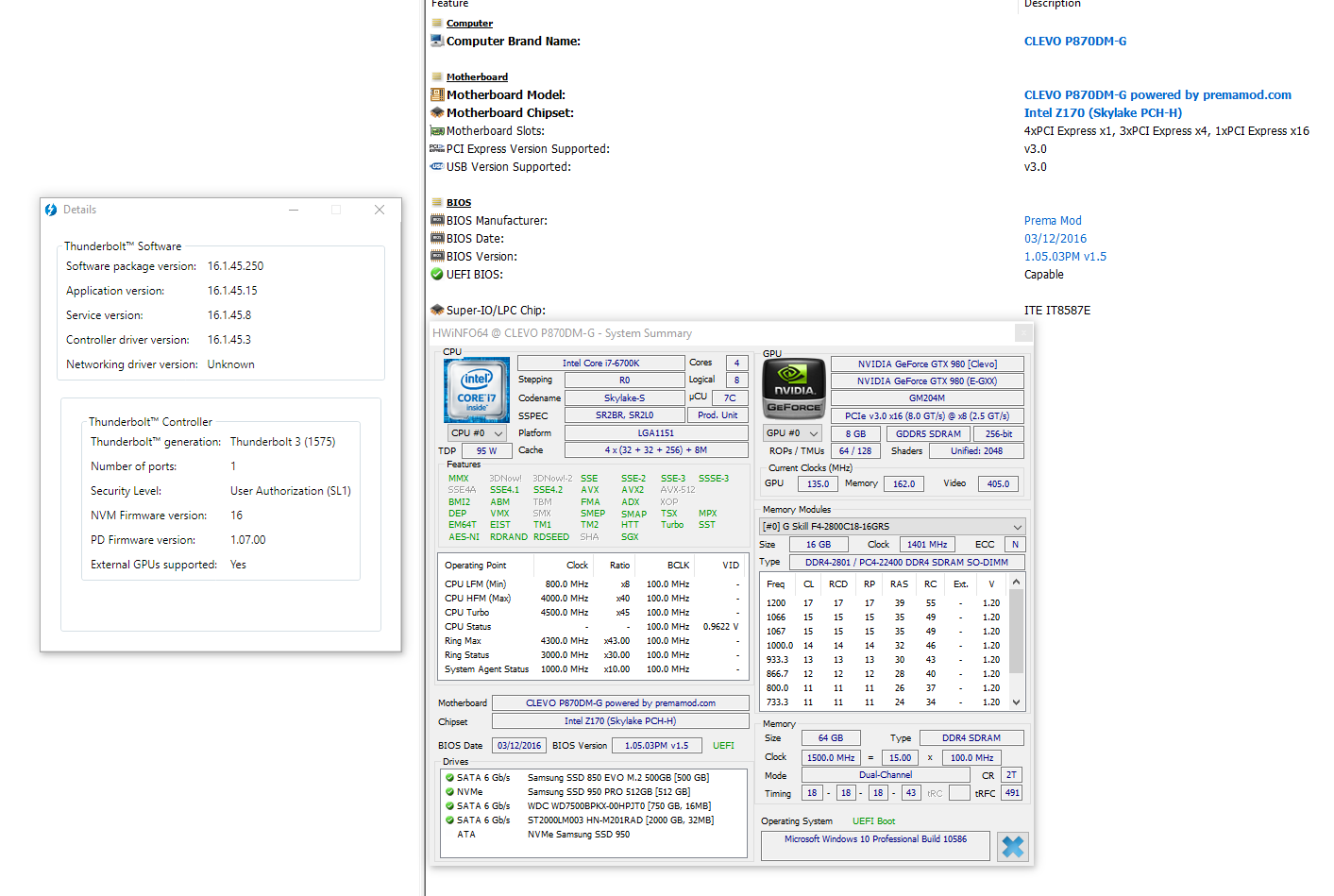Click the Intel Z170 chipset blue link

1103,113
